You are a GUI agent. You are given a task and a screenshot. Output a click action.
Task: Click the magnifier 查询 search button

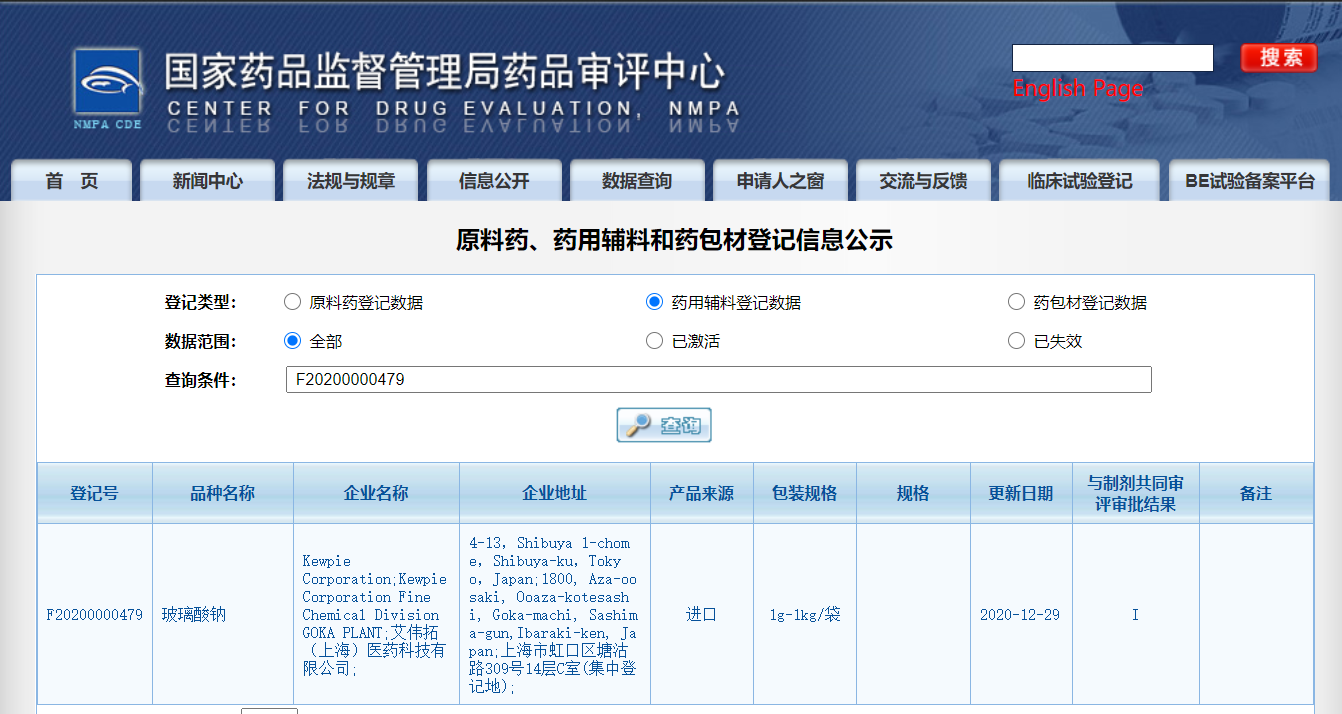(x=663, y=424)
